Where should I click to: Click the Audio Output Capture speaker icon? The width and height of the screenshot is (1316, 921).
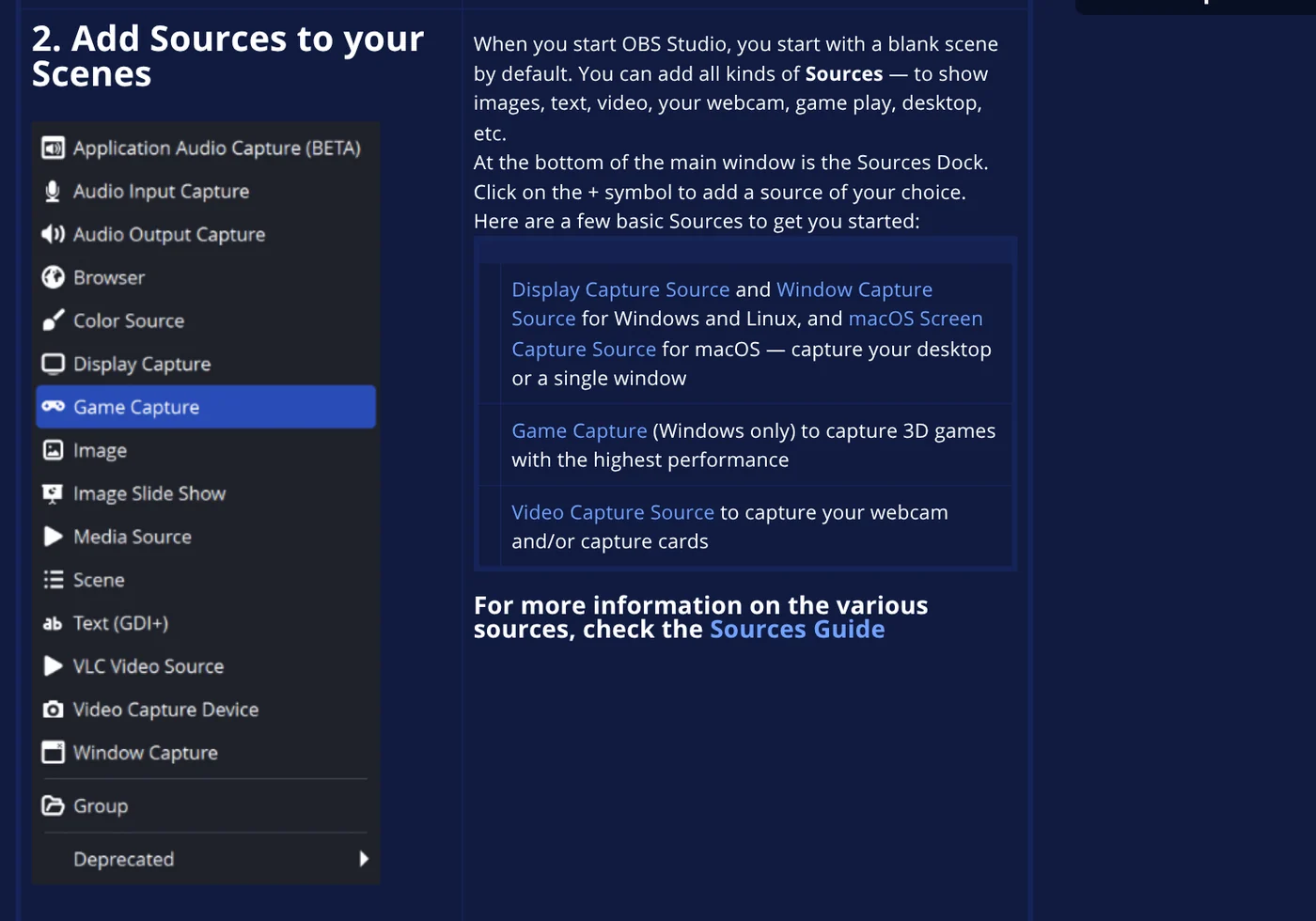54,234
